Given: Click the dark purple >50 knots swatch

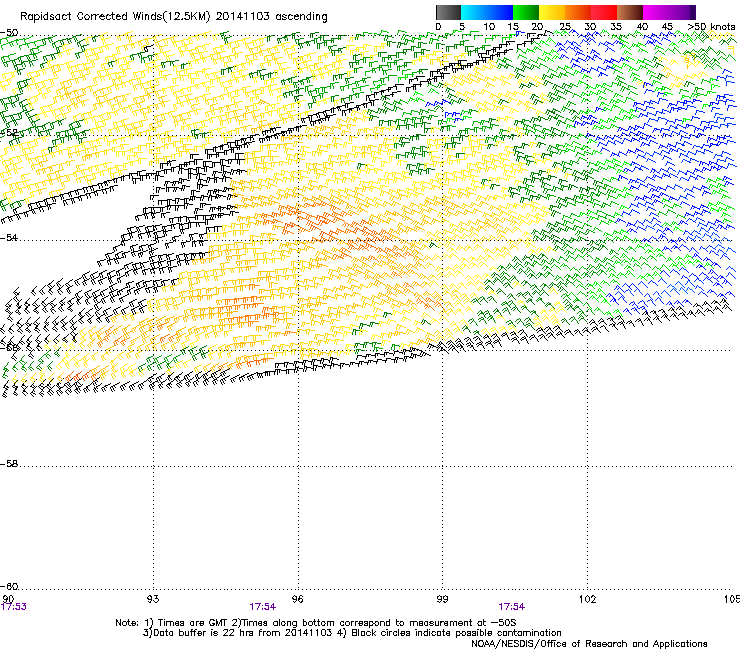Looking at the screenshot, I should pos(693,12).
